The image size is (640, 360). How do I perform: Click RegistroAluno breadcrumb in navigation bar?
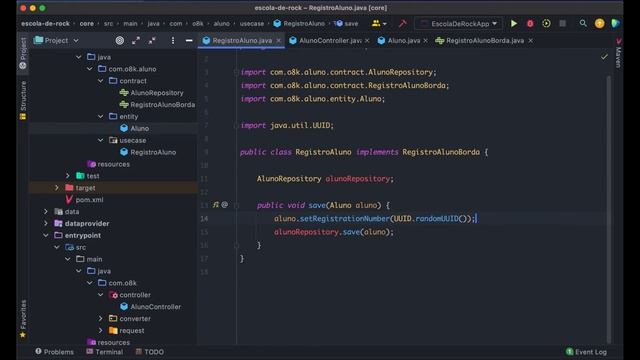point(299,24)
